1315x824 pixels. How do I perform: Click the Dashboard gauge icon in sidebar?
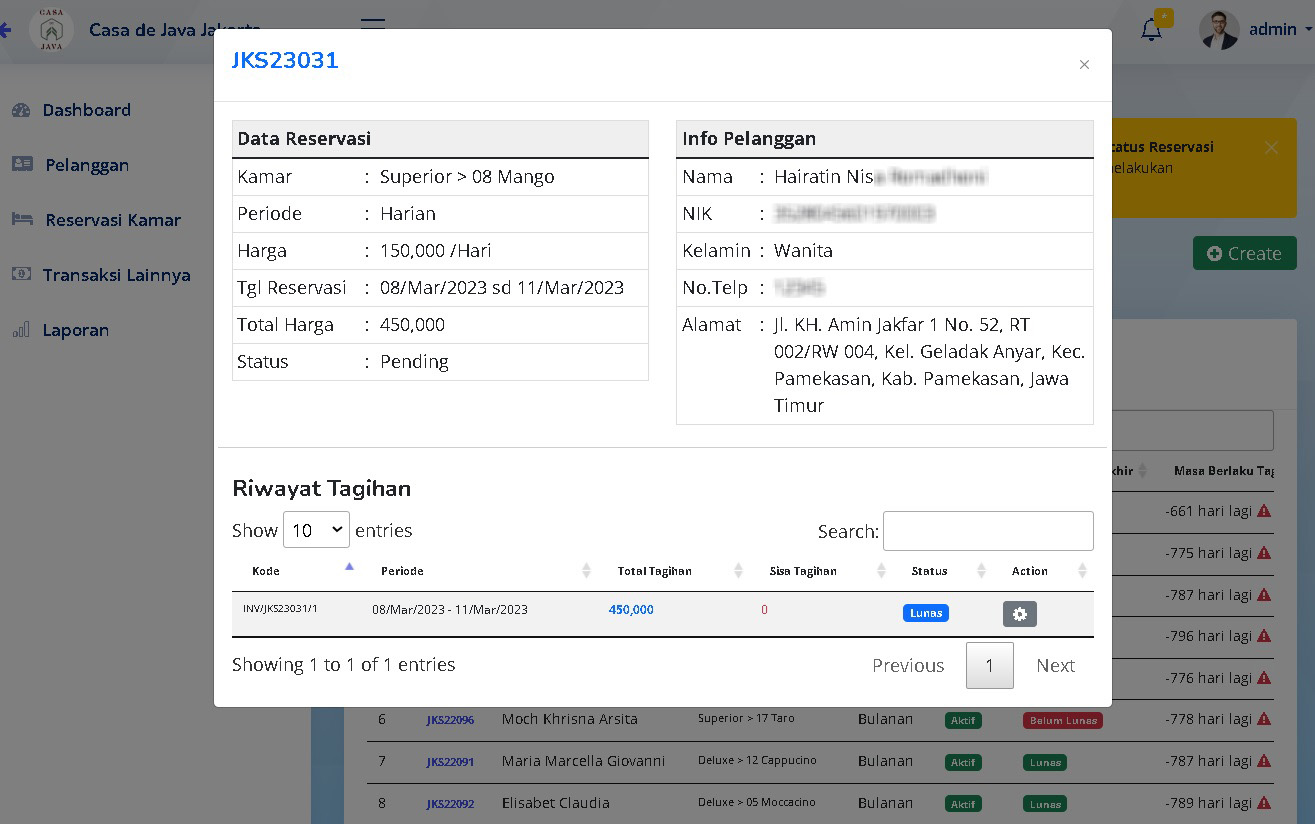[x=21, y=110]
